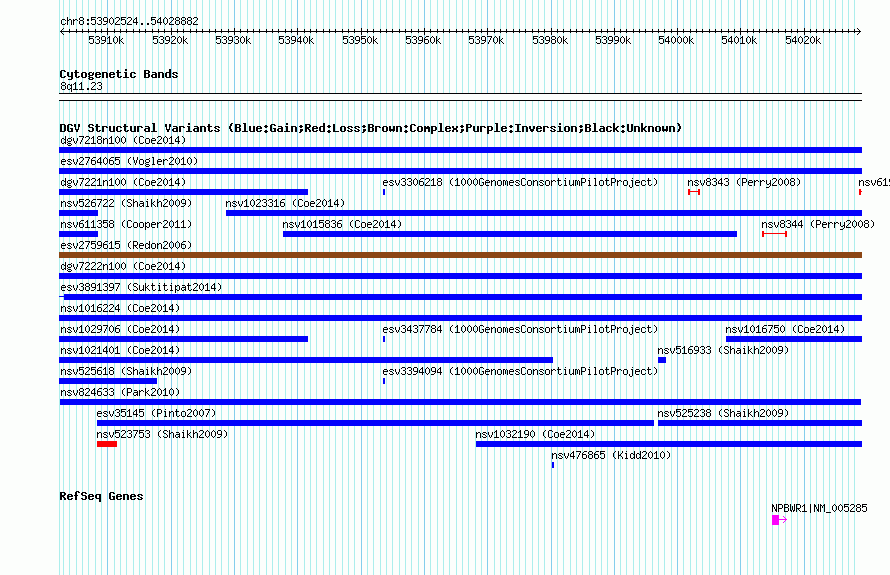The width and height of the screenshot is (890, 575).
Task: Open the nsv525238 (Shaikh2009) label
Action: tap(723, 413)
